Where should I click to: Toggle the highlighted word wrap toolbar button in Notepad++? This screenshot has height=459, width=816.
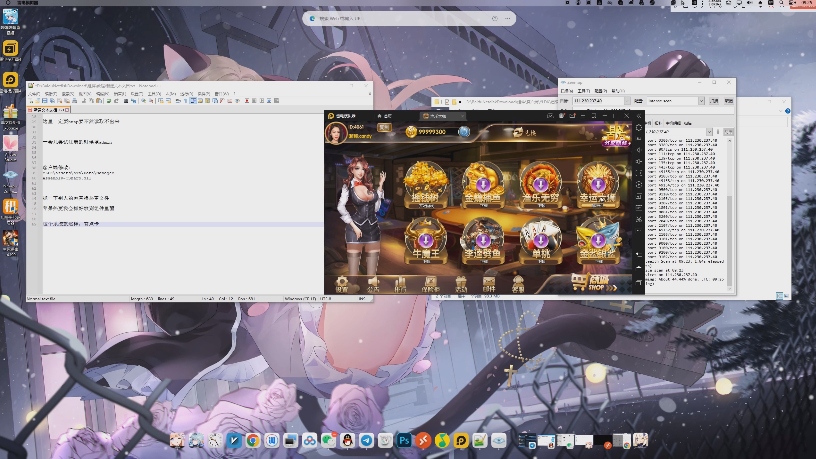(x=193, y=101)
